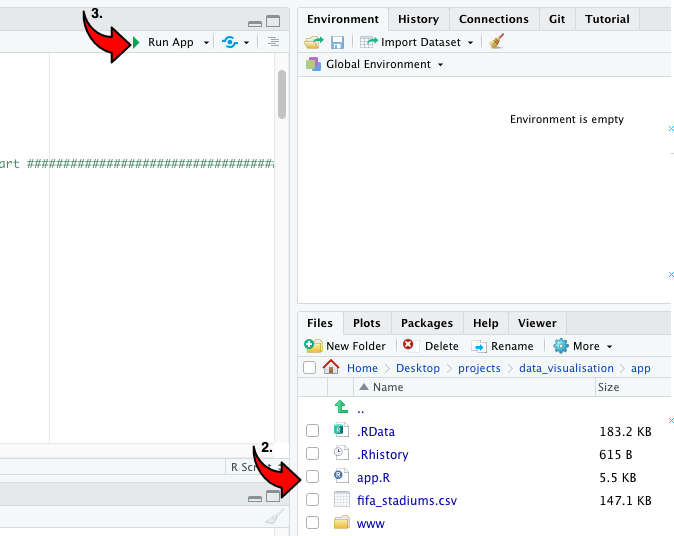Clear the environment with the broom icon
The width and height of the screenshot is (674, 536).
tap(496, 42)
